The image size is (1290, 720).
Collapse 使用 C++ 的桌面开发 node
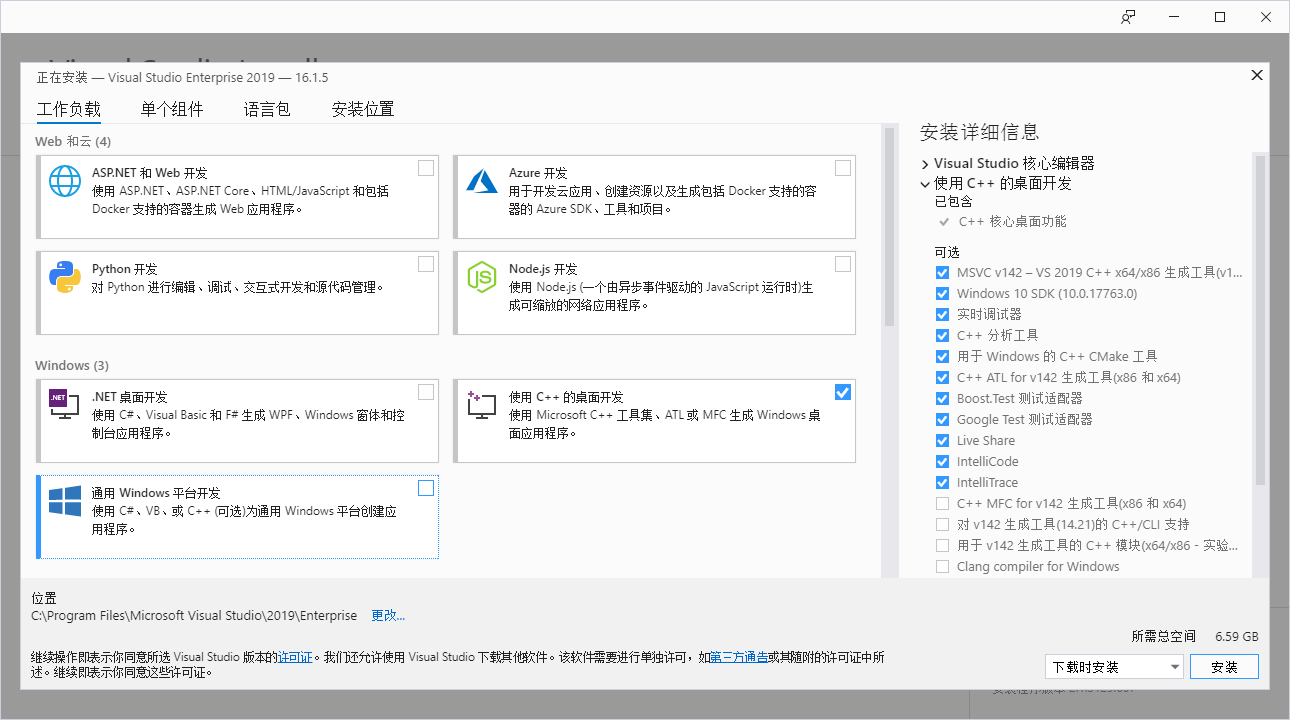pos(925,184)
